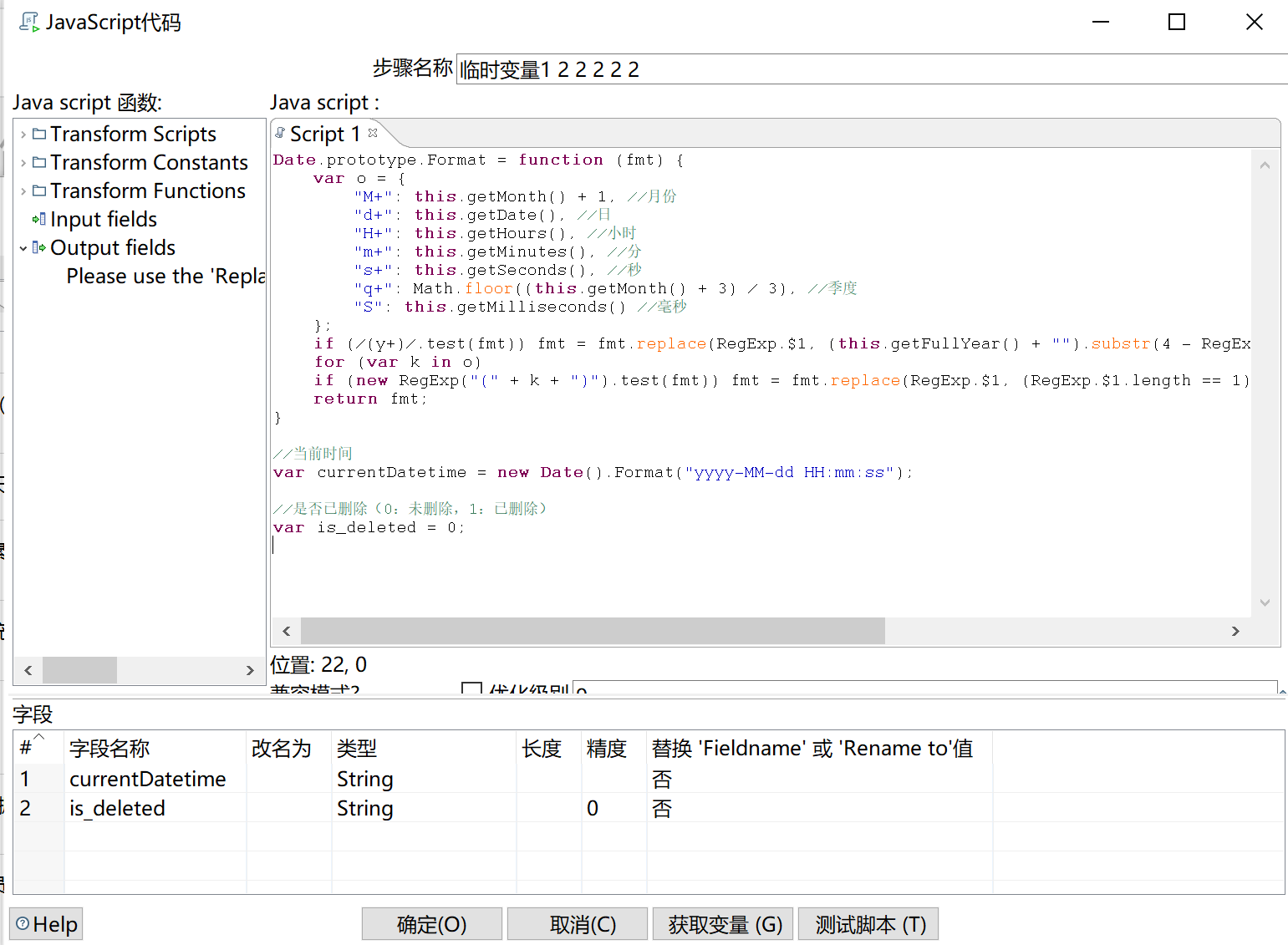Click the Input fields arrow icon
The height and width of the screenshot is (945, 1288).
[x=39, y=219]
